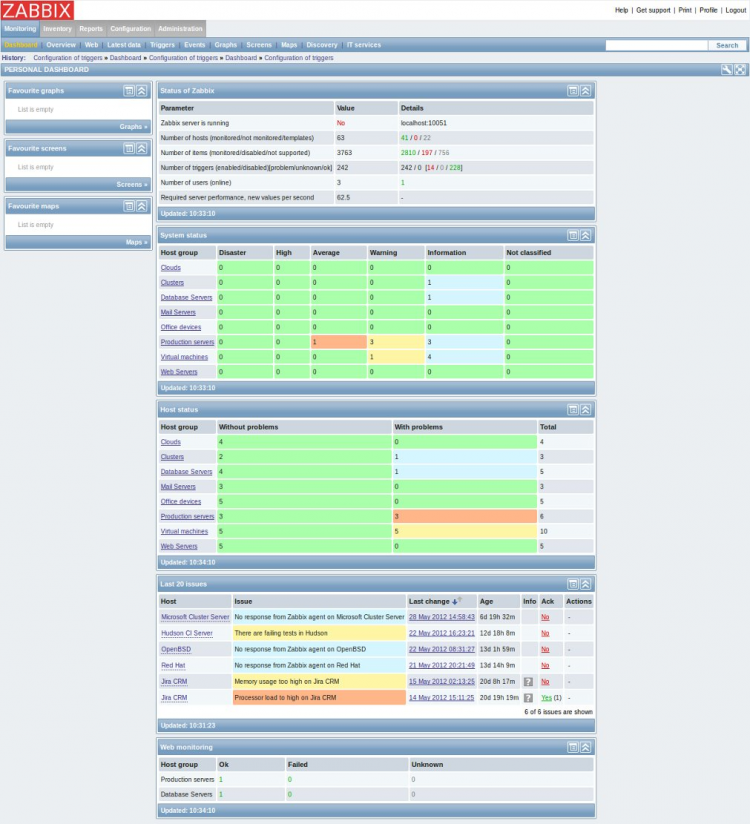Click Ack 'Yes' for Processor load issue
The width and height of the screenshot is (750, 824).
click(547, 698)
